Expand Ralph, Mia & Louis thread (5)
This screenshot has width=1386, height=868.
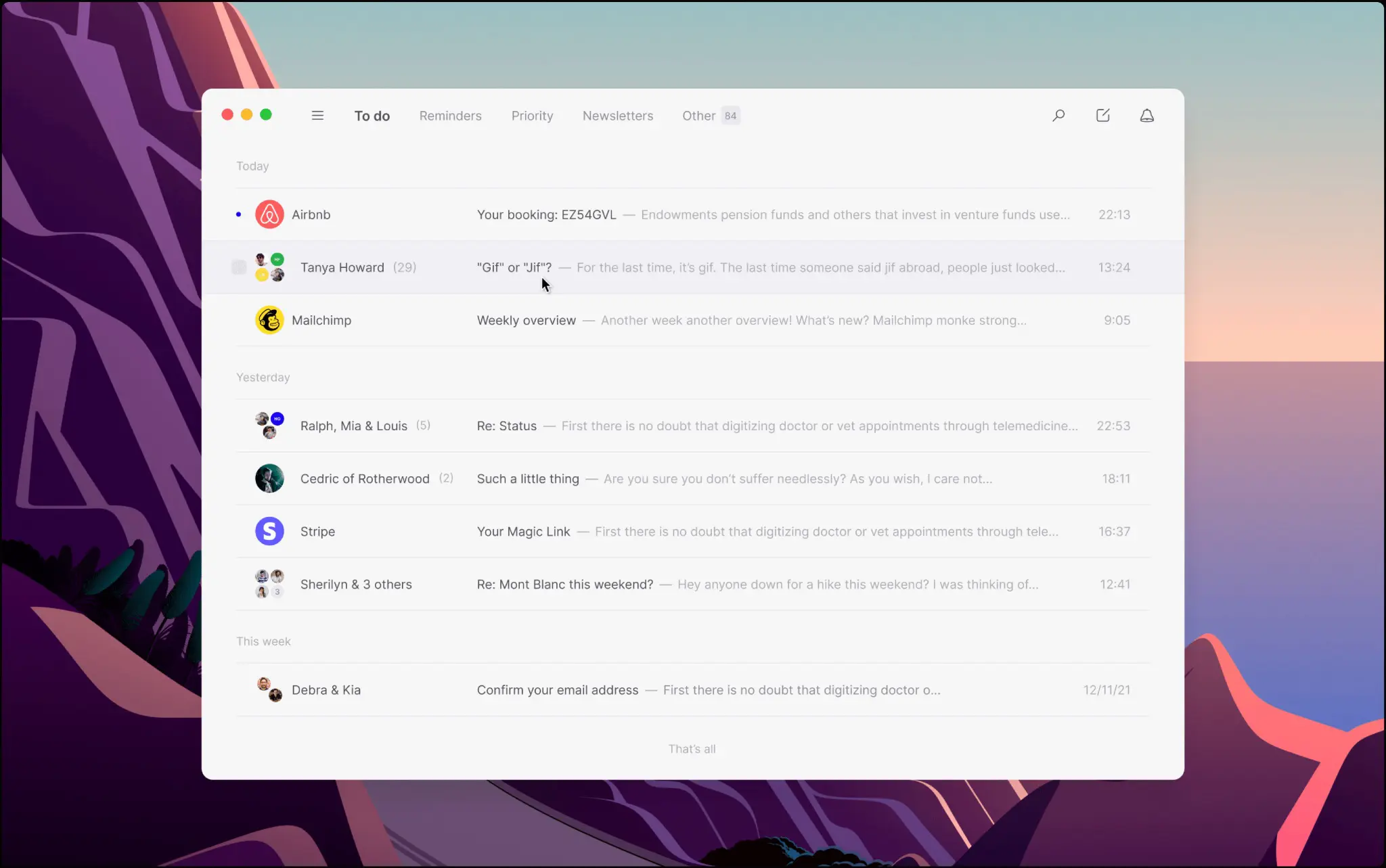tap(423, 426)
